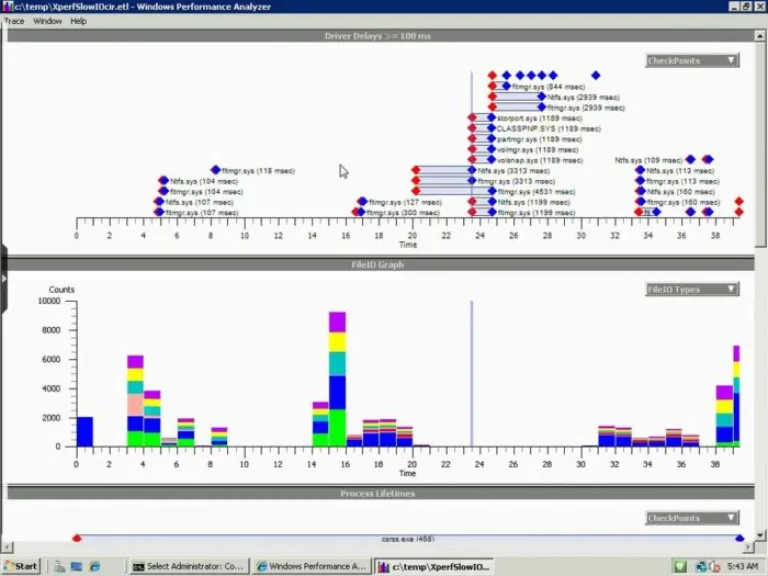Click the fltmgr.sys (160 msec) label
768x576 pixels.
click(683, 202)
